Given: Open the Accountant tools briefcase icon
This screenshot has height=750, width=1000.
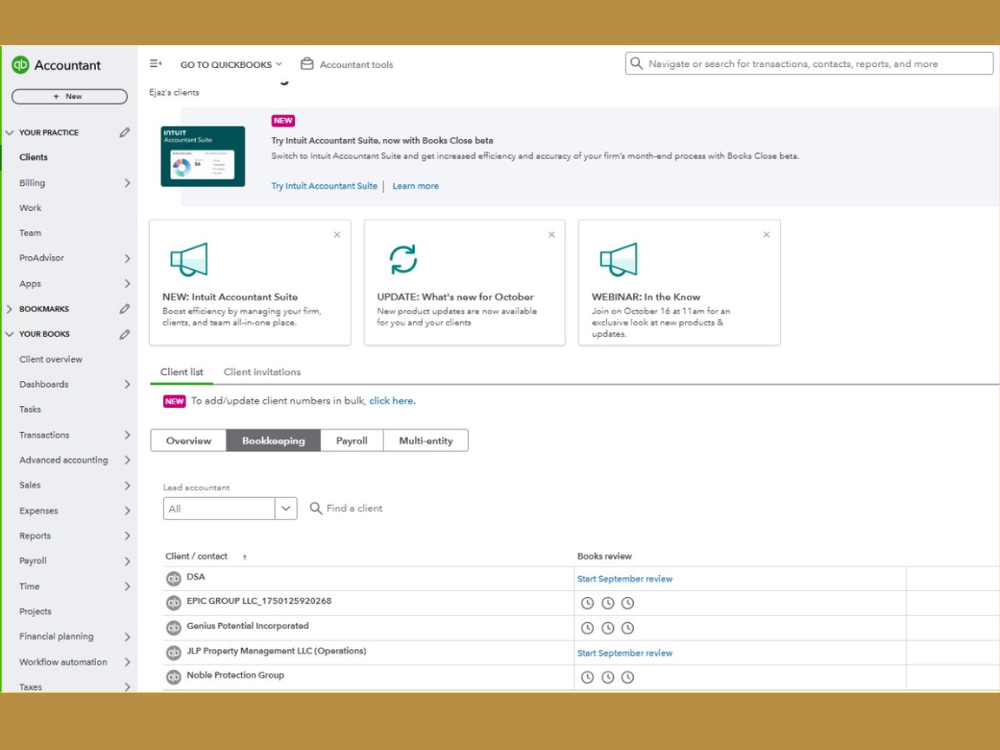Looking at the screenshot, I should pos(307,64).
